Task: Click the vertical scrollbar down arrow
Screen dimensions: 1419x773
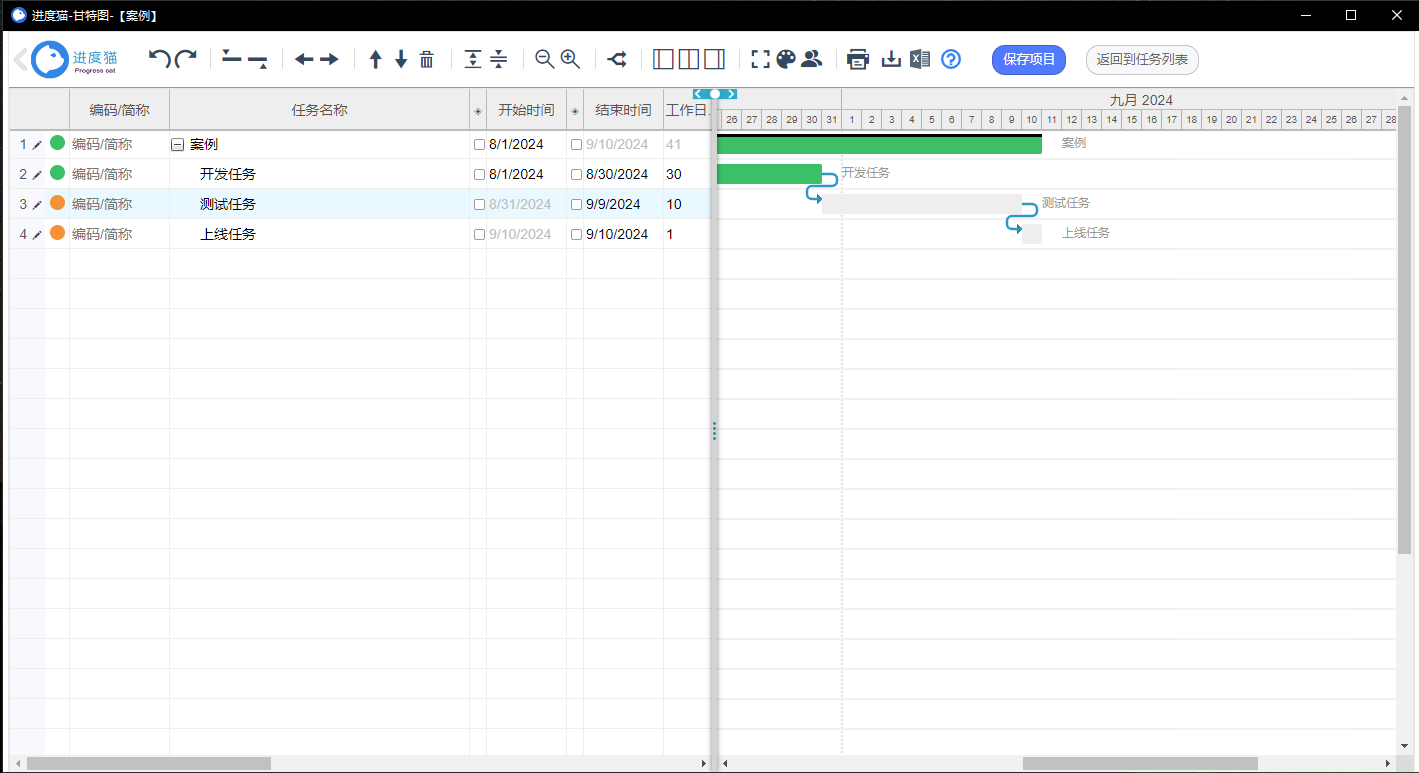Action: click(1405, 746)
